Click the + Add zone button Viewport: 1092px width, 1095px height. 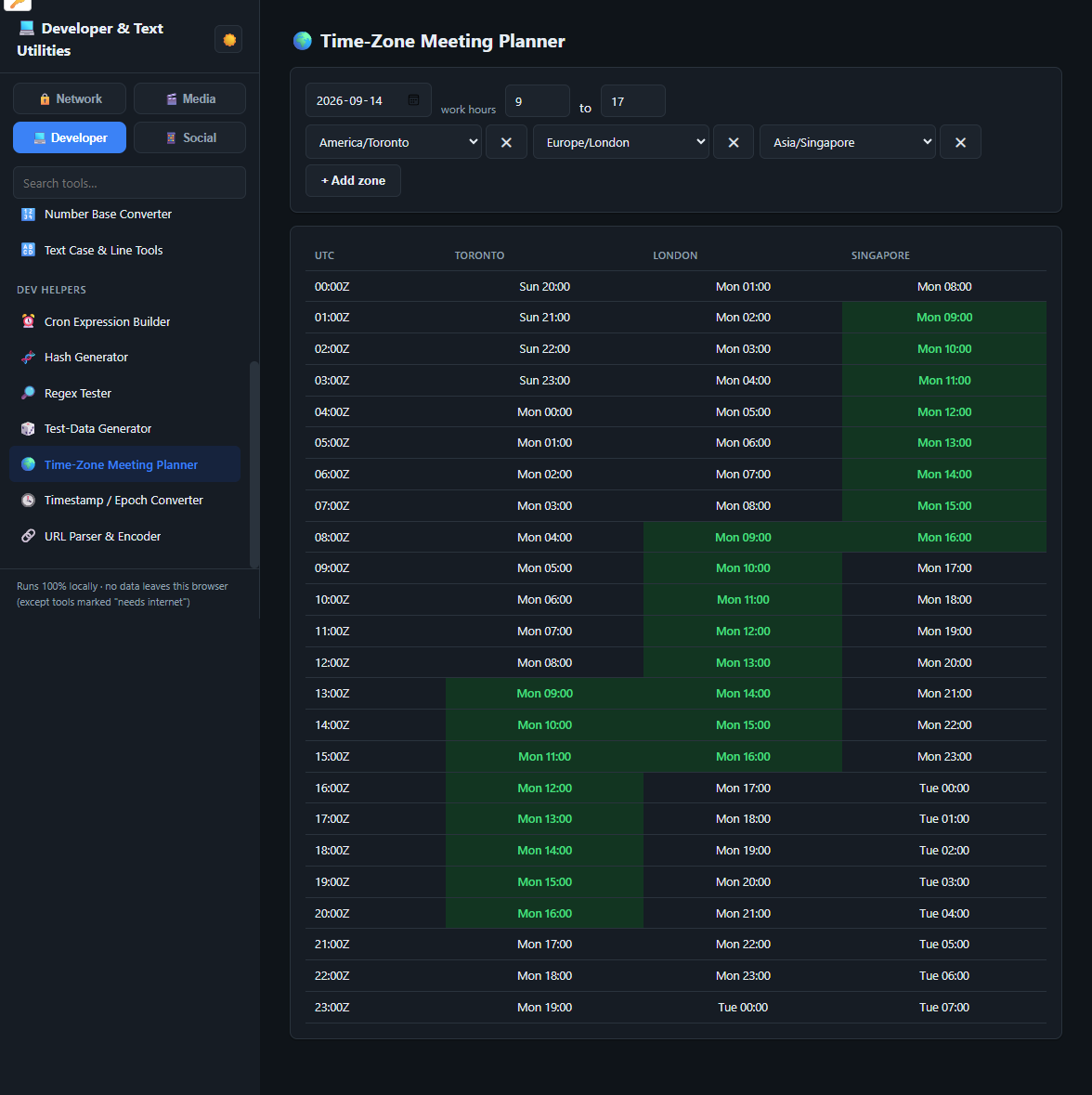pos(353,180)
